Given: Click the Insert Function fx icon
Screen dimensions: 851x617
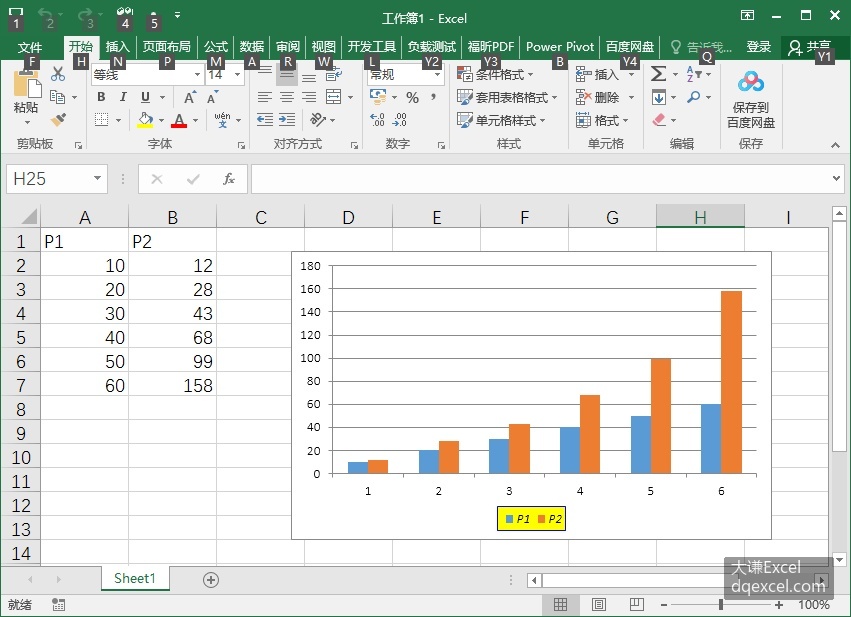Looking at the screenshot, I should point(229,179).
